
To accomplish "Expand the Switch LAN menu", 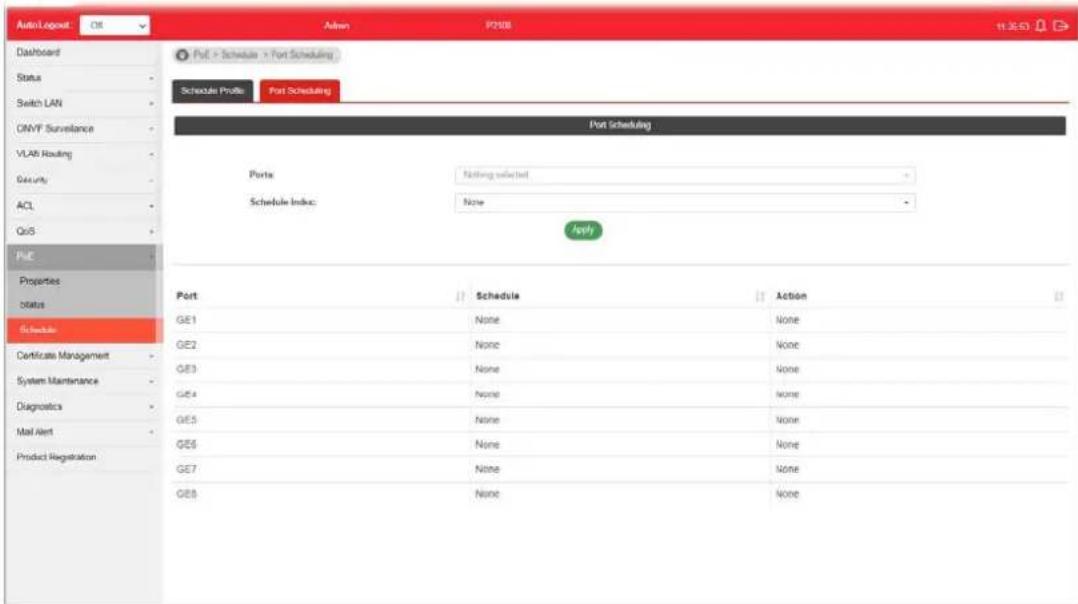I will tap(83, 103).
